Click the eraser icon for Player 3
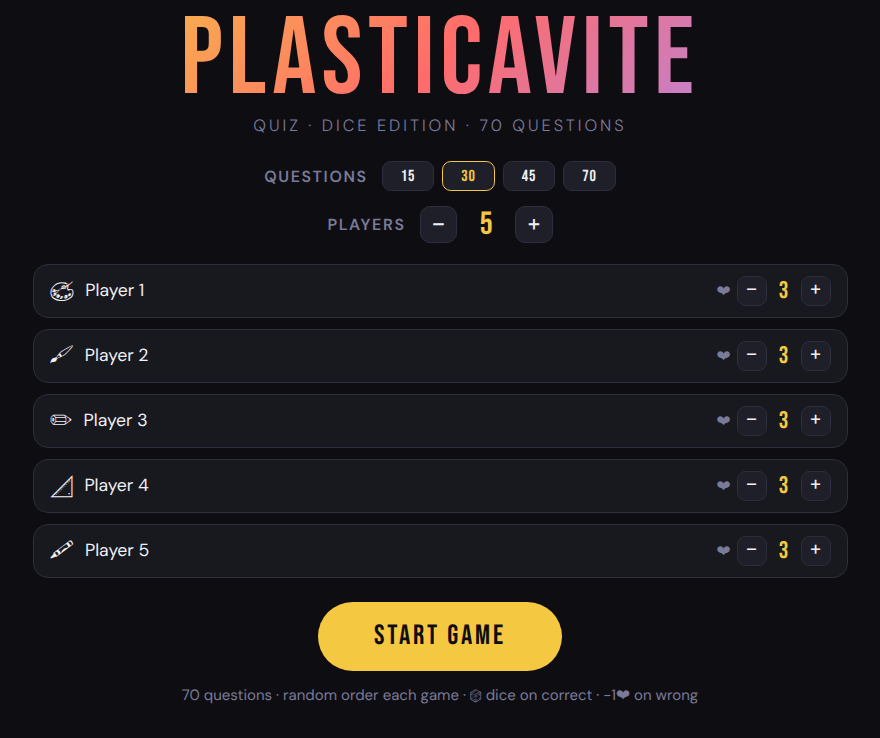 61,421
